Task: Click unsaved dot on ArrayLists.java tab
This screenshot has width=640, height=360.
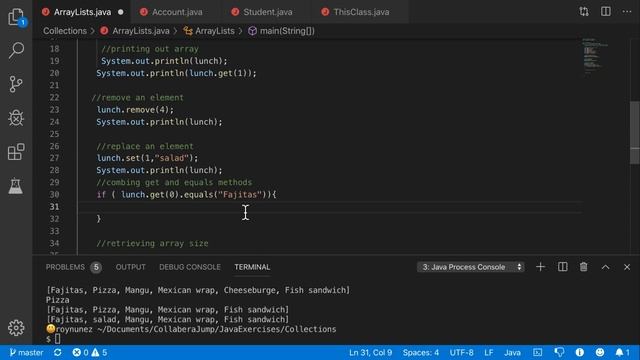Action: point(121,12)
